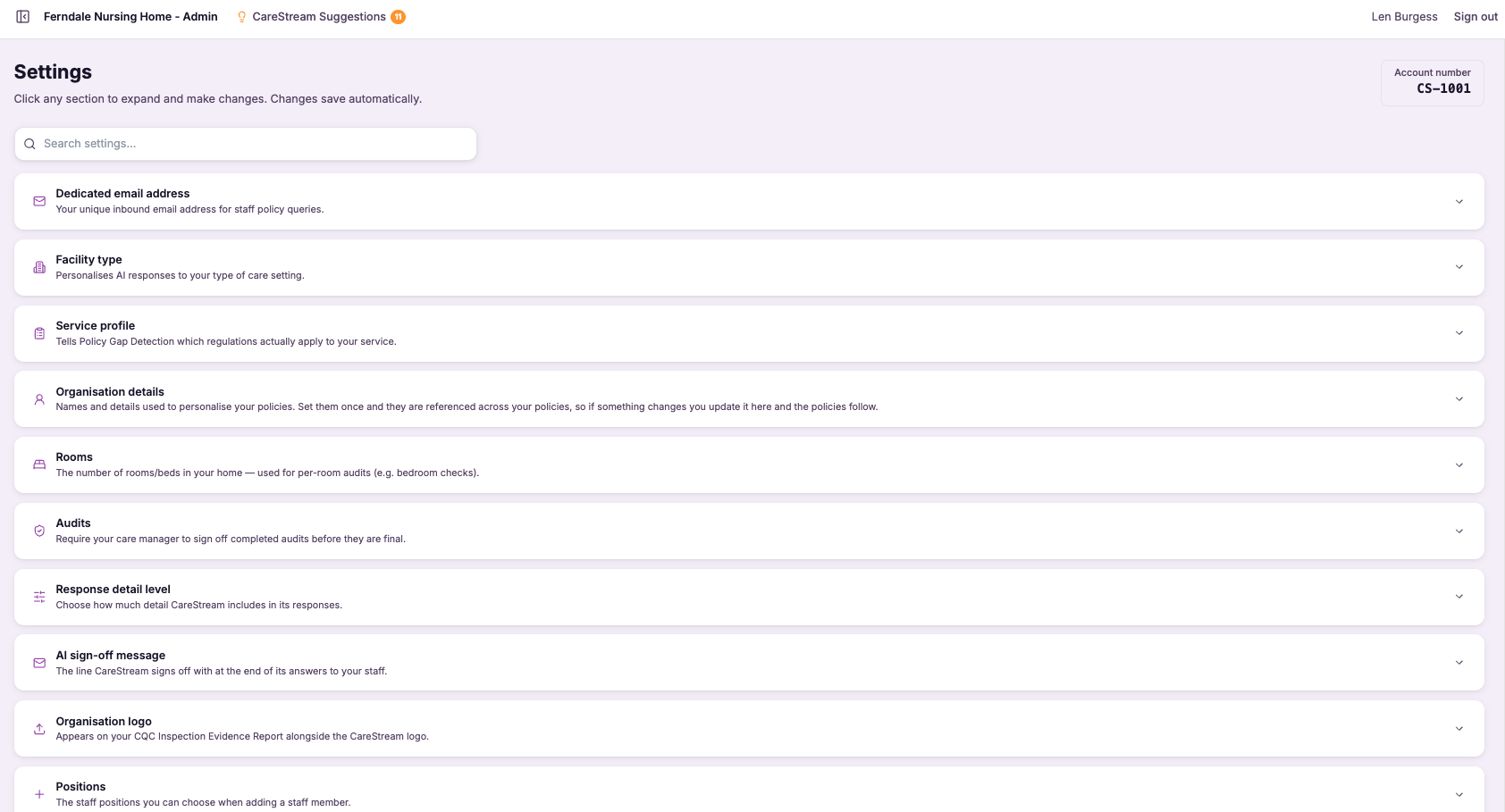Click 'Choose how much detail CareStream' text
The image size is (1505, 812).
coord(198,606)
